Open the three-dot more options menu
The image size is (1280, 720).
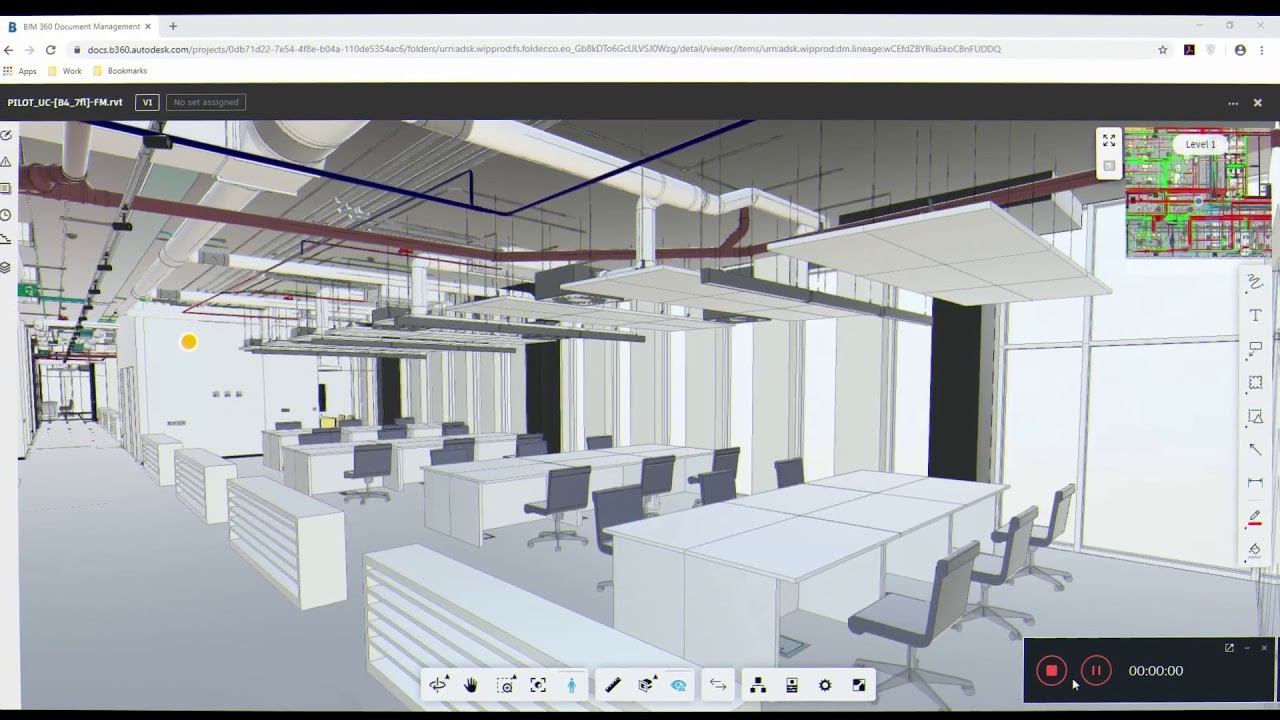(1233, 103)
